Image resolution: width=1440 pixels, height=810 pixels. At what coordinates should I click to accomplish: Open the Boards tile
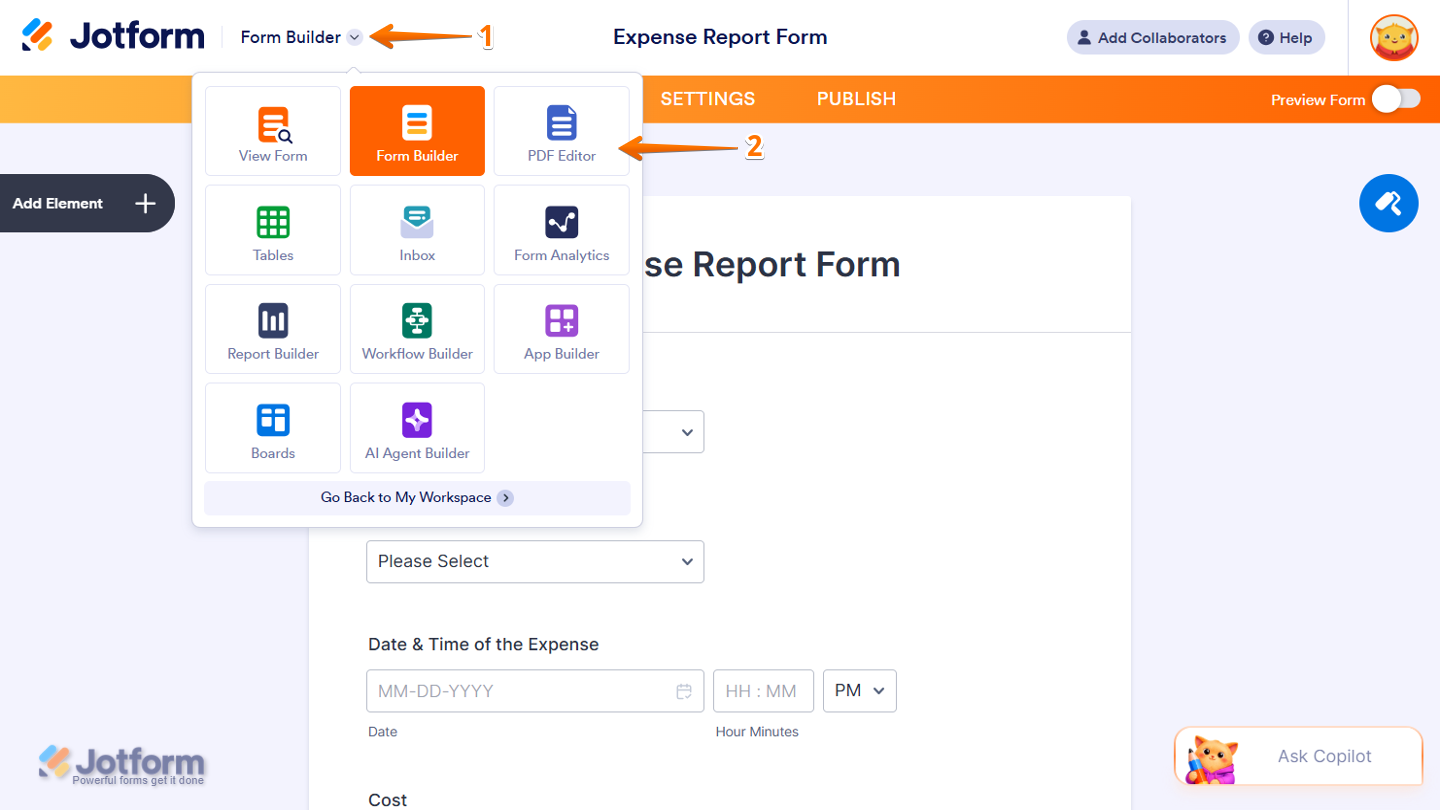coord(273,428)
